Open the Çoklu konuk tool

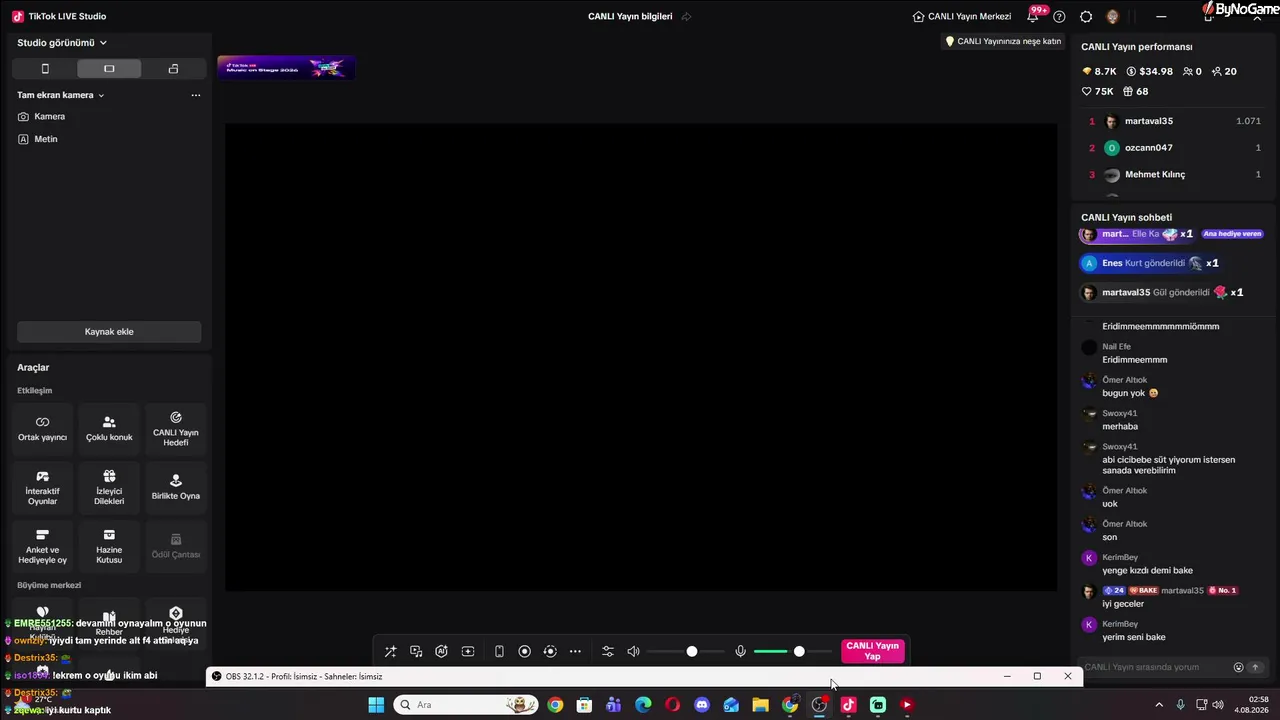(109, 429)
